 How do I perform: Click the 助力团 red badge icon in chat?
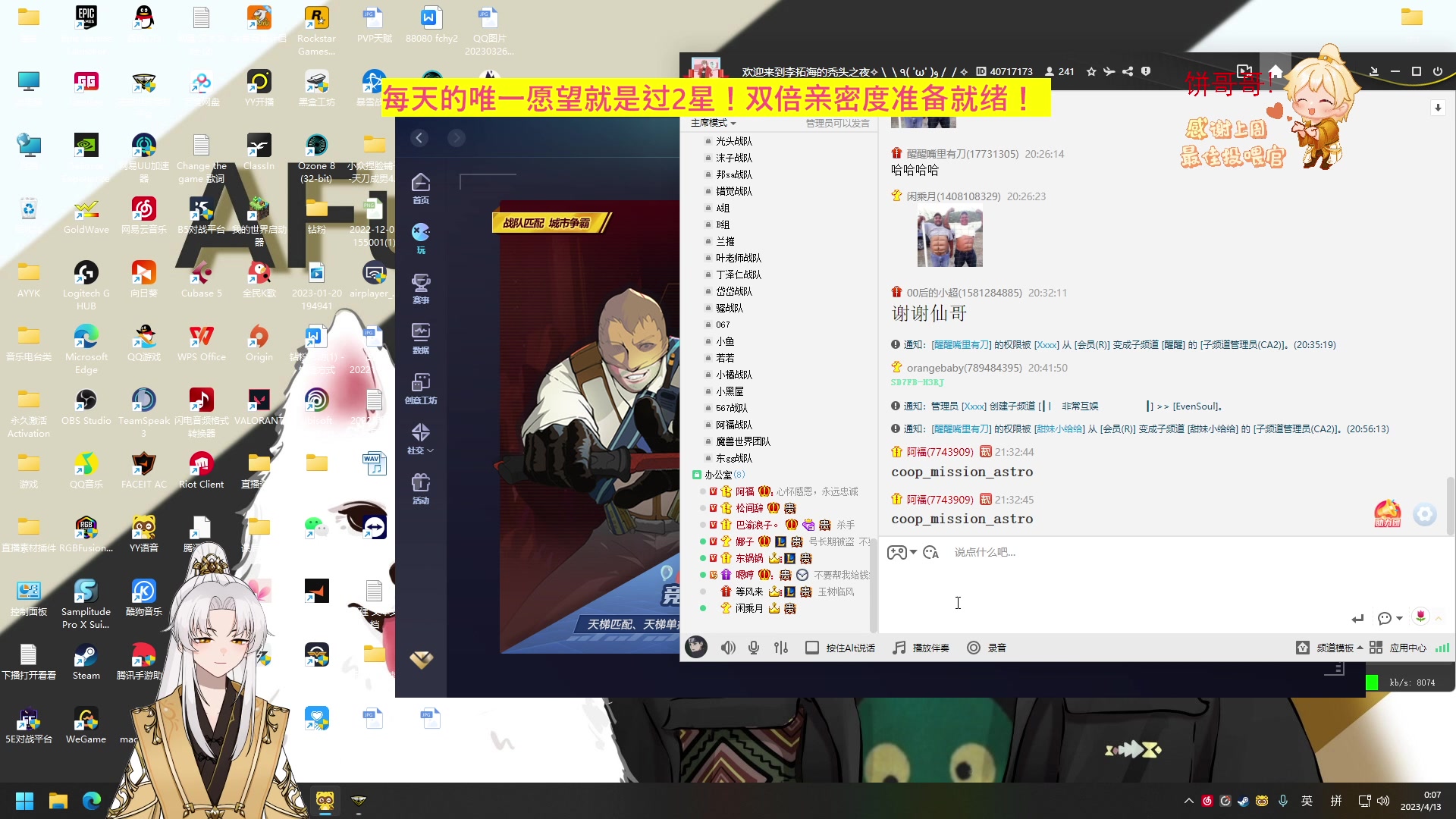pos(1388,513)
